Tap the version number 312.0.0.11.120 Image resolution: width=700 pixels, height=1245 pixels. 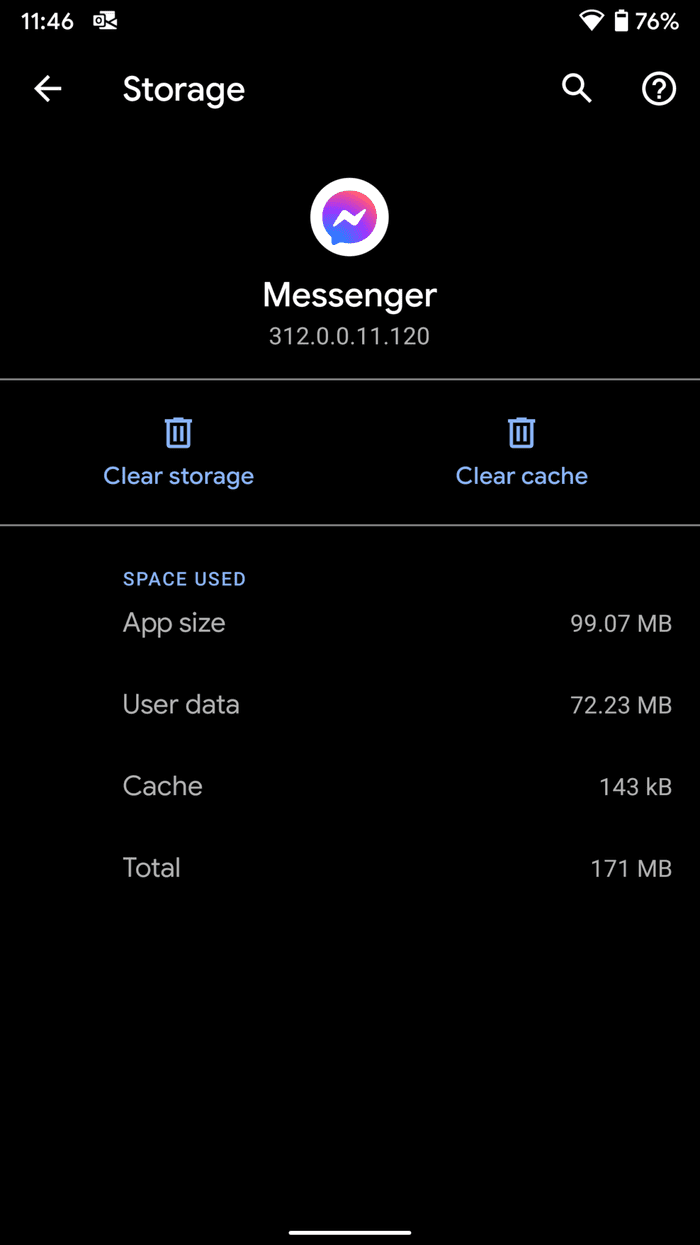349,337
